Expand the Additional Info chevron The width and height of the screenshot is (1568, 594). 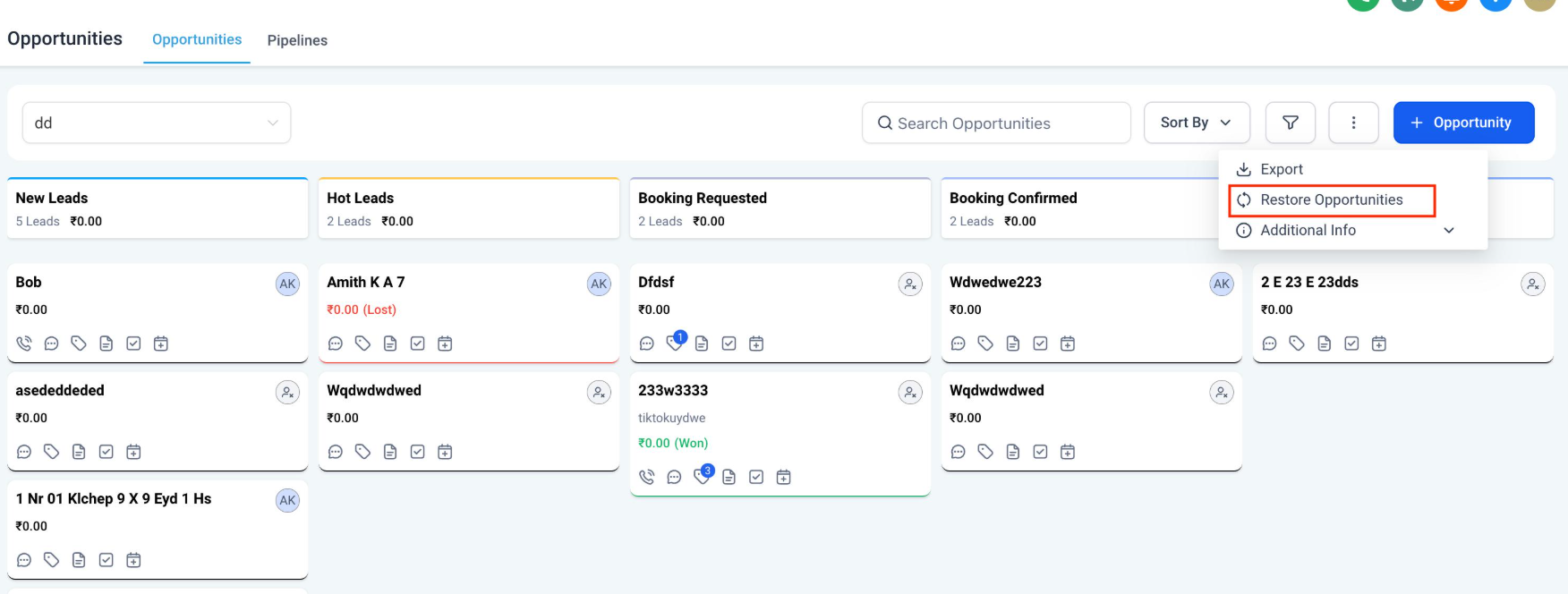coord(1449,231)
